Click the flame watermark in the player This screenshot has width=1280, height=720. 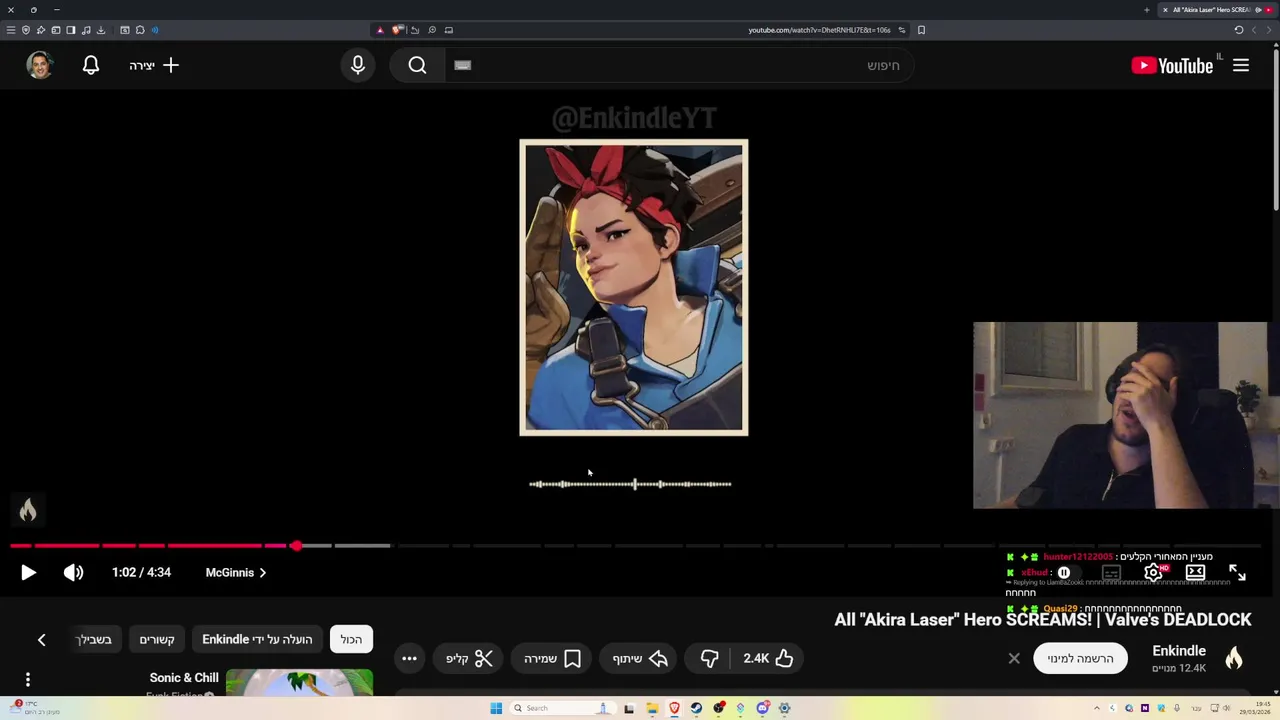(28, 510)
